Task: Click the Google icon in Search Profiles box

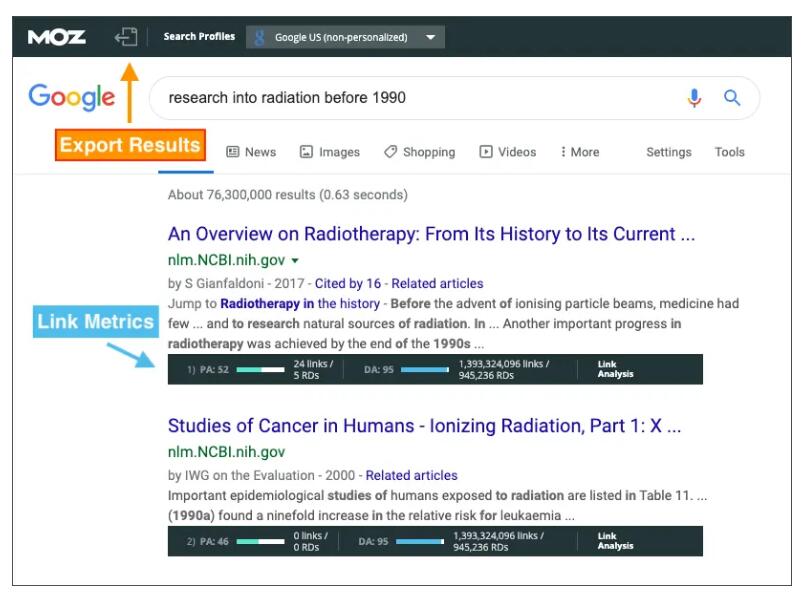Action: tap(259, 37)
